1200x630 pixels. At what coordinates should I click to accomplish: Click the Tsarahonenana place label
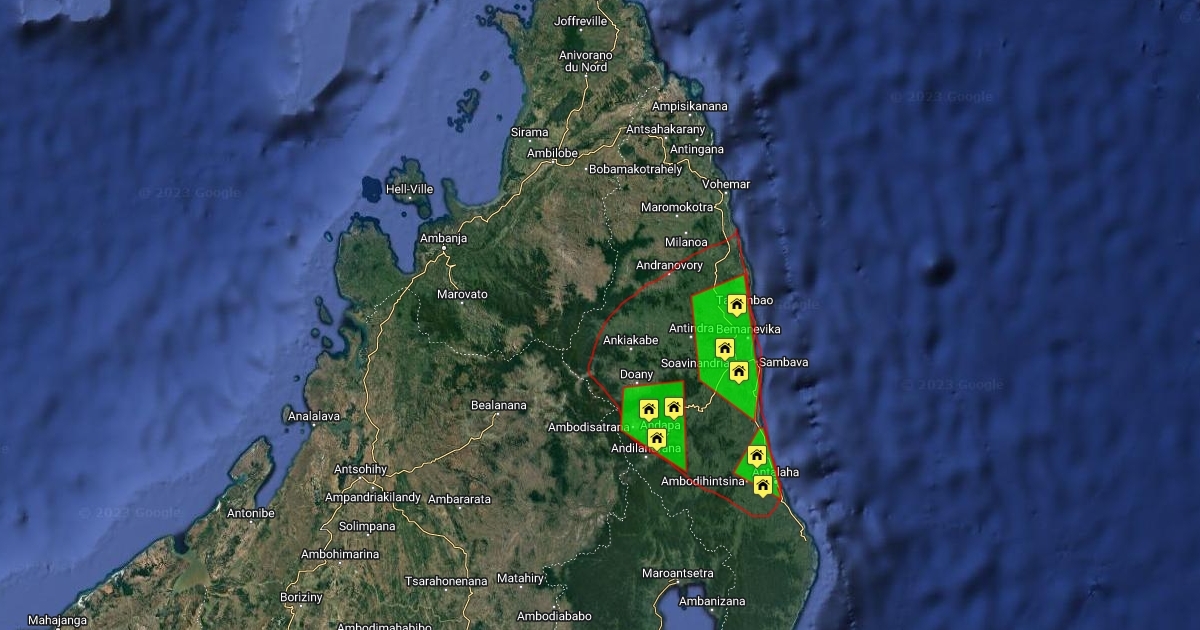point(446,581)
